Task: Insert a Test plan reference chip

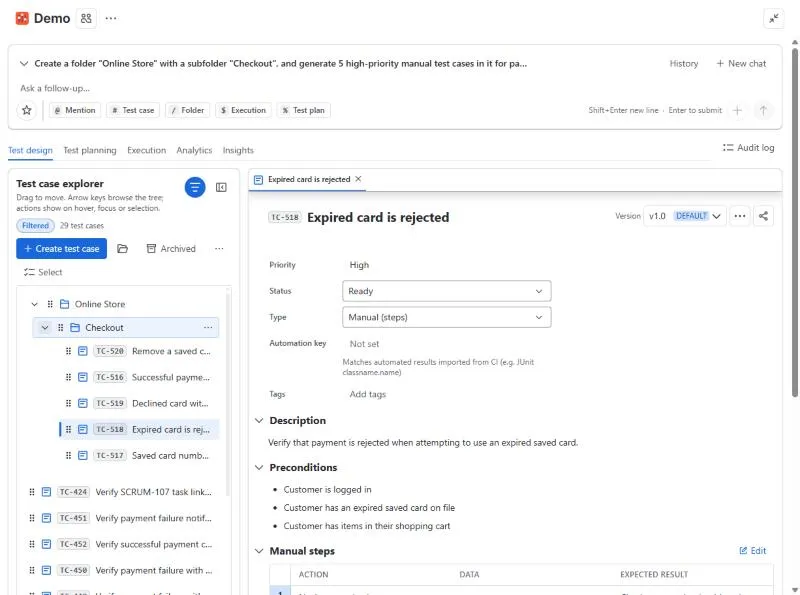Action: pos(304,110)
